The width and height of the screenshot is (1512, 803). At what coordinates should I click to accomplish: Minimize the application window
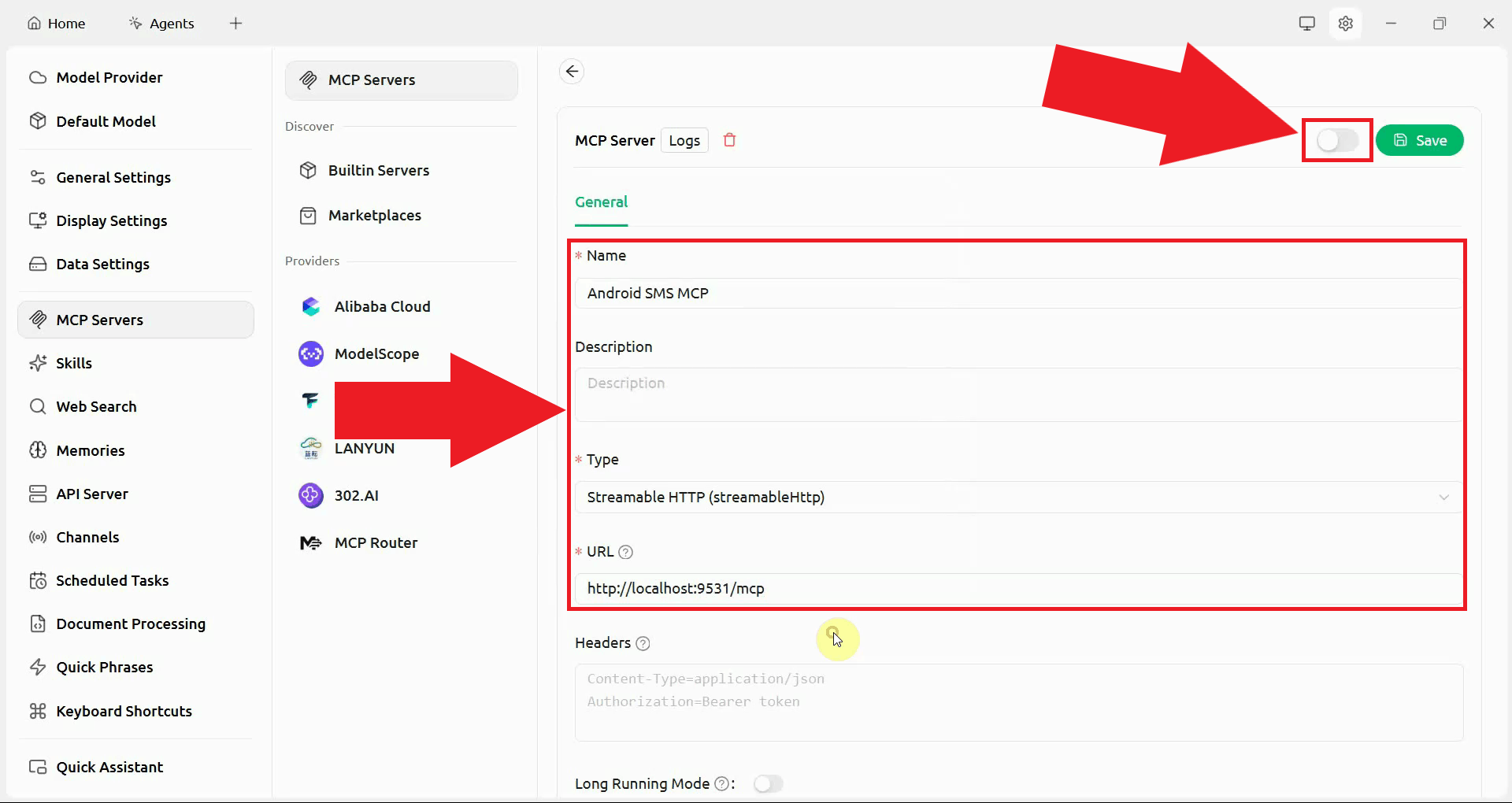tap(1392, 23)
